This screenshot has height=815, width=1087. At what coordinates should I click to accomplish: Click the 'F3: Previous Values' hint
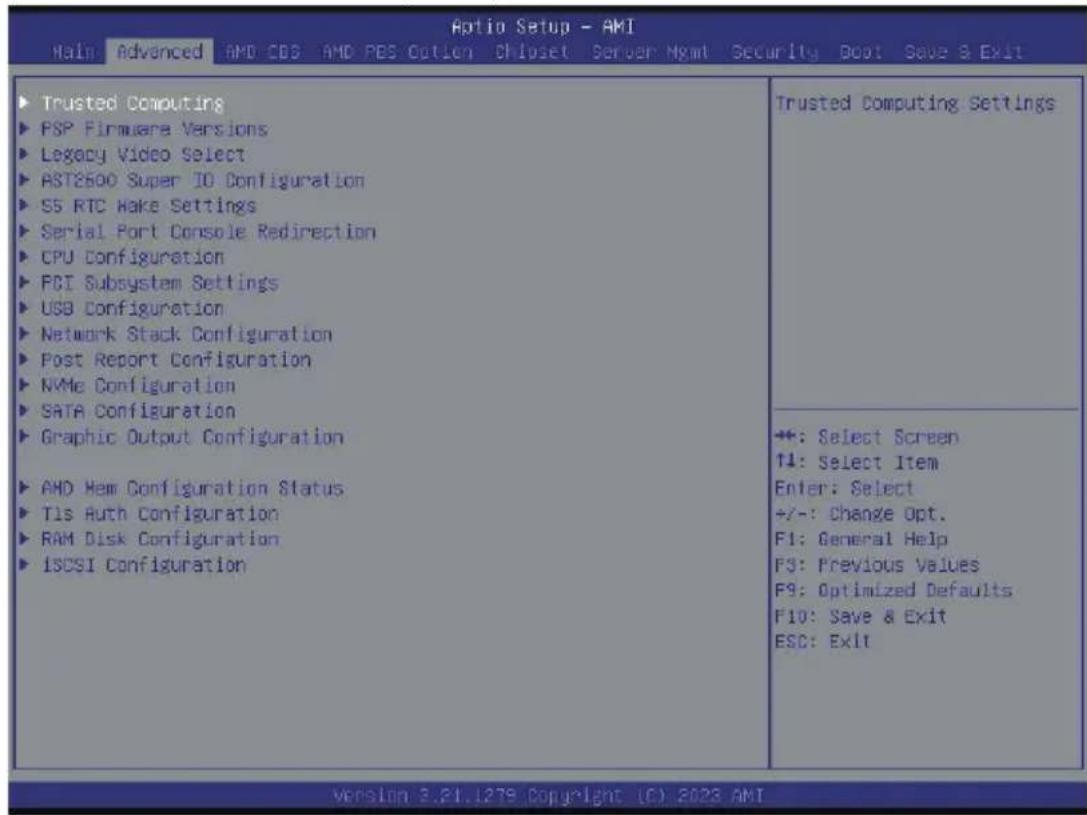point(877,565)
